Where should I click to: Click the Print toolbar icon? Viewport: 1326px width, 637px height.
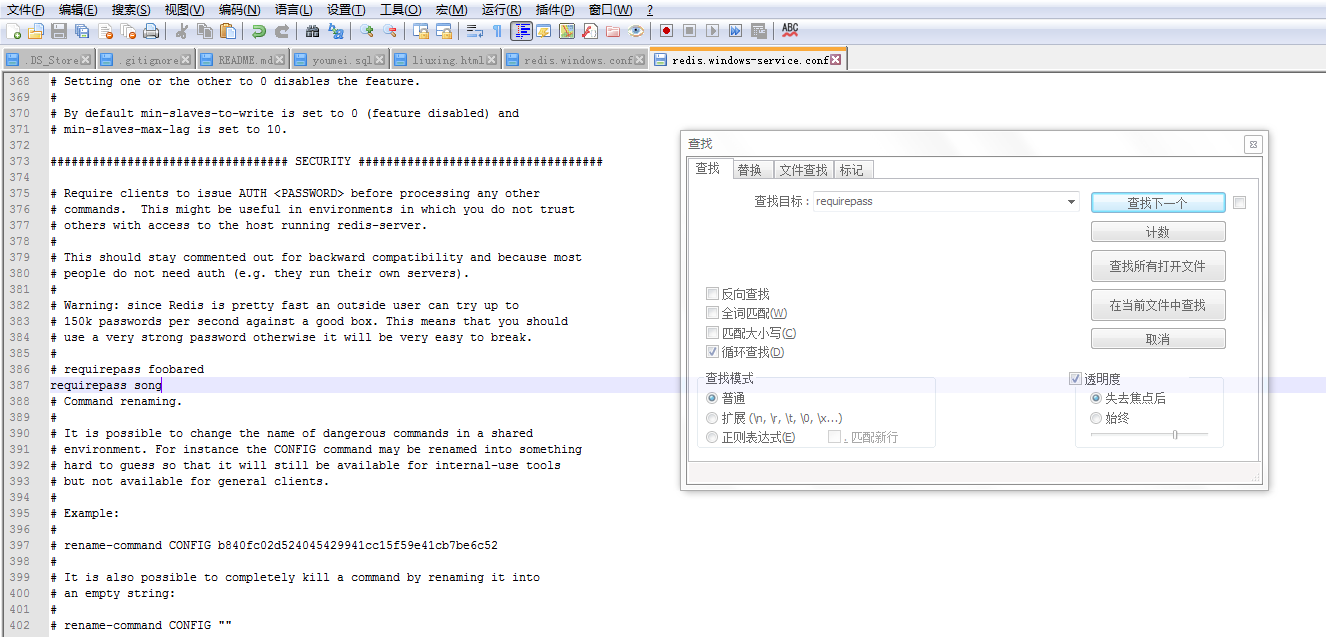(x=149, y=31)
